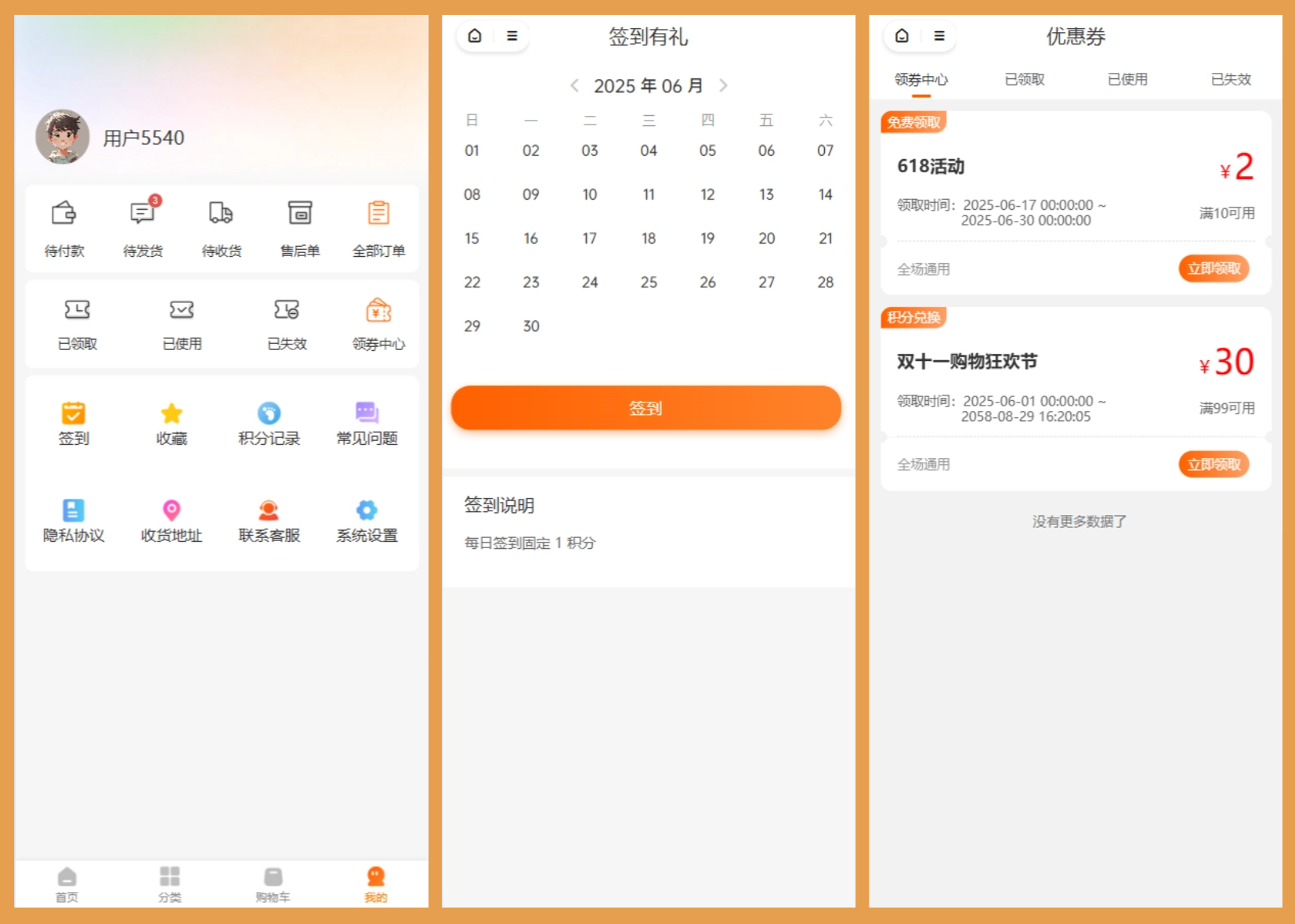Open 领券中心 coupon center icon
The image size is (1295, 924).
[x=378, y=312]
